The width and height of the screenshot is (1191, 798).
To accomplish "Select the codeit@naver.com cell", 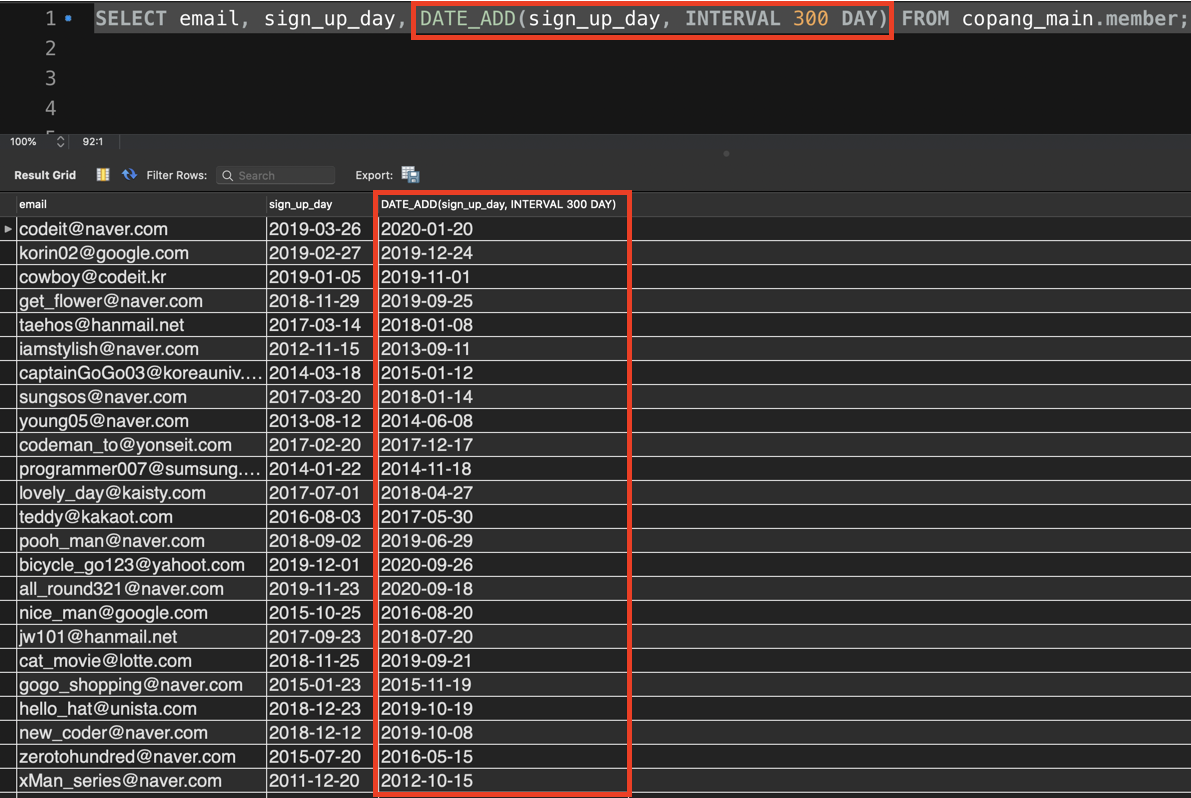I will point(141,229).
